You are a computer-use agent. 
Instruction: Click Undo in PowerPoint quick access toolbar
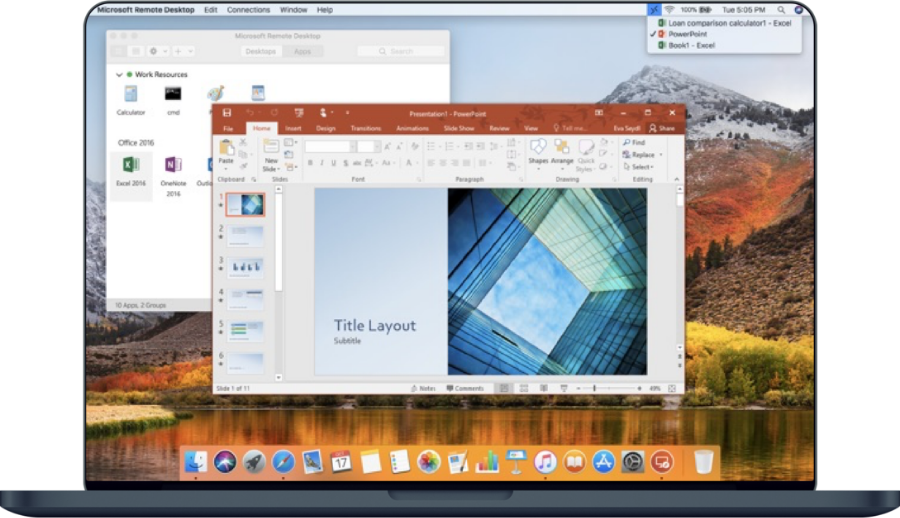point(249,113)
